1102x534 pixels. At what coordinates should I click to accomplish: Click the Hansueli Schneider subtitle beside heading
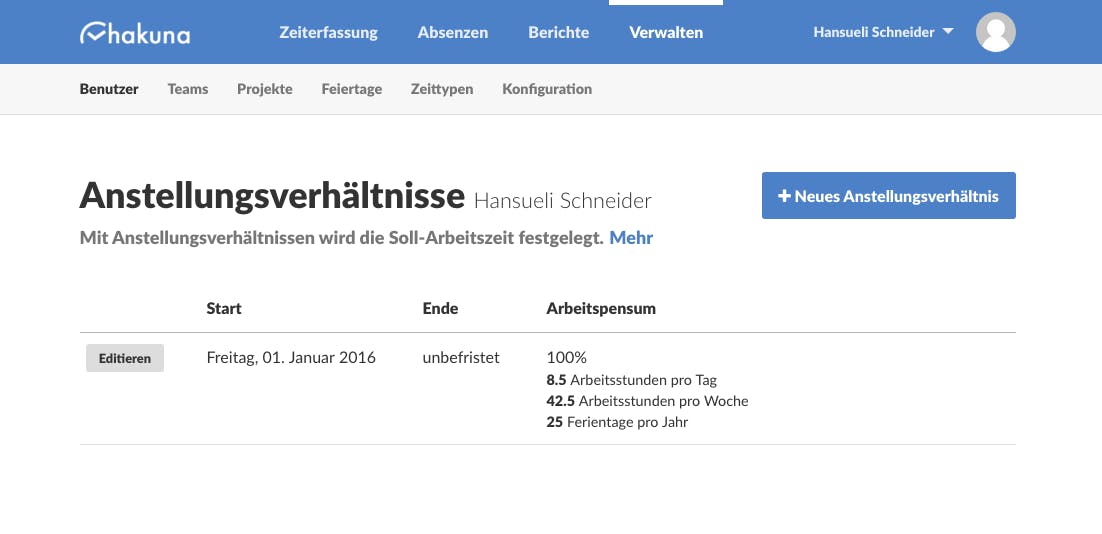click(x=563, y=201)
